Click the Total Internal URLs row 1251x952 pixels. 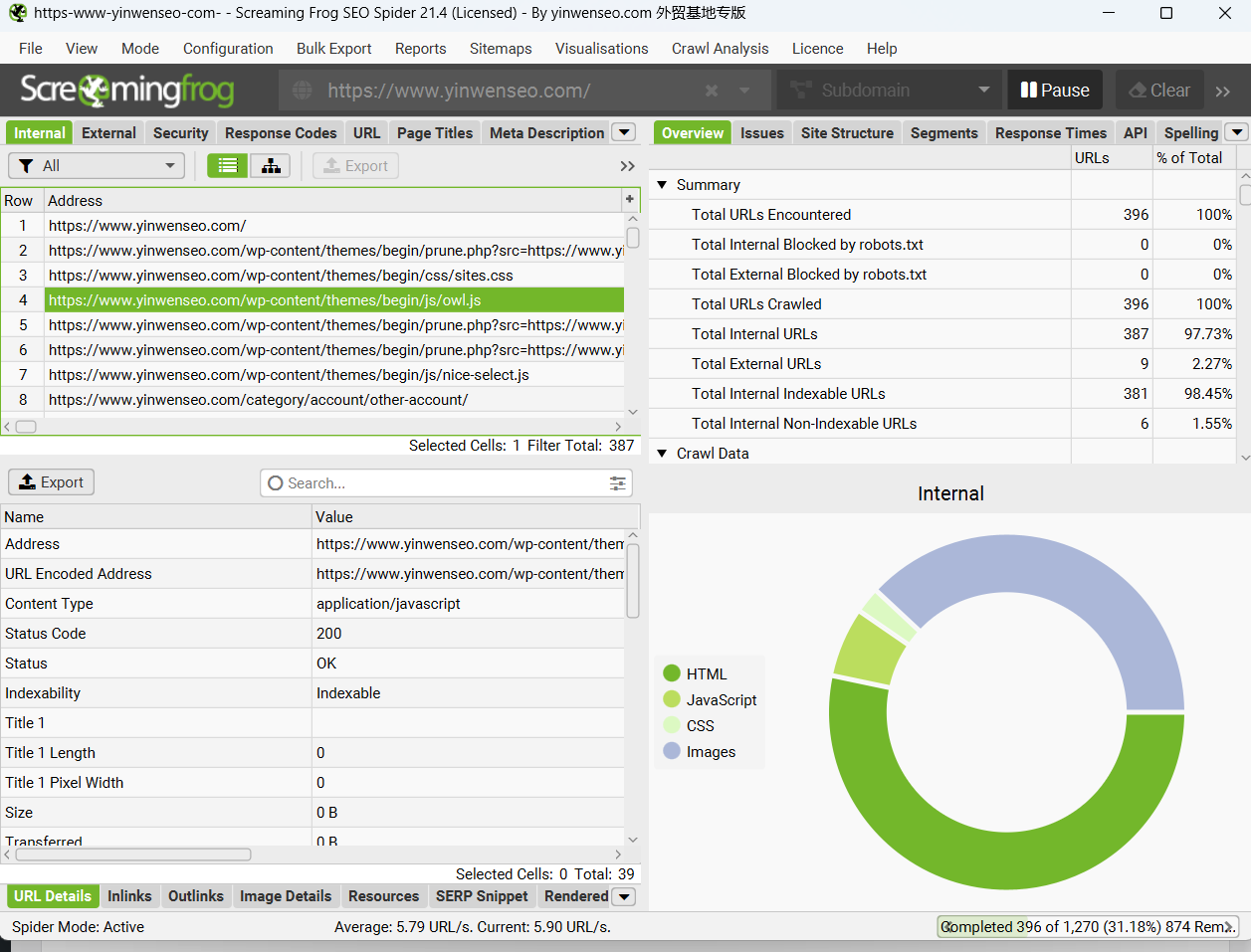[x=942, y=334]
